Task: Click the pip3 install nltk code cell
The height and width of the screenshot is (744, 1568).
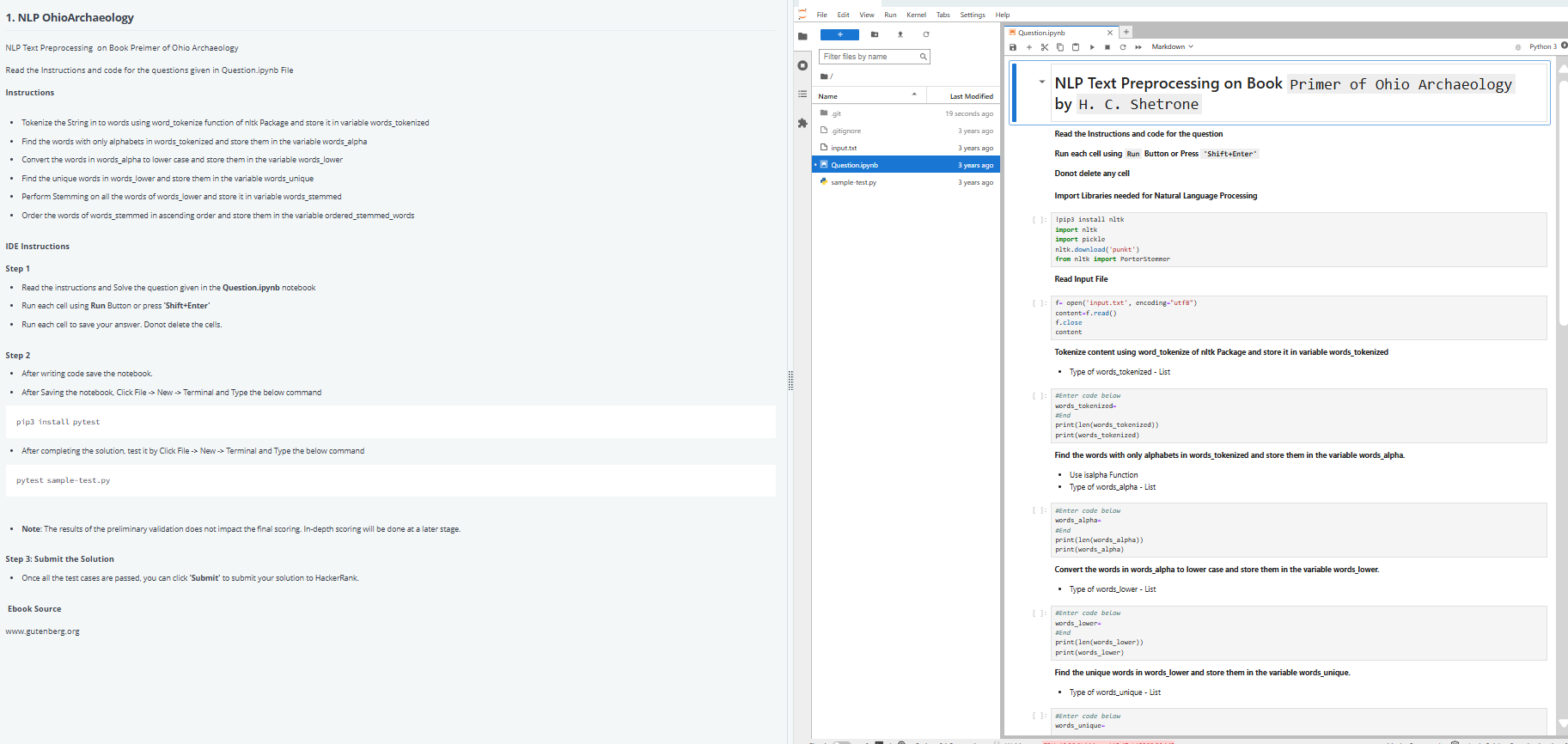Action: pyautogui.click(x=1300, y=239)
